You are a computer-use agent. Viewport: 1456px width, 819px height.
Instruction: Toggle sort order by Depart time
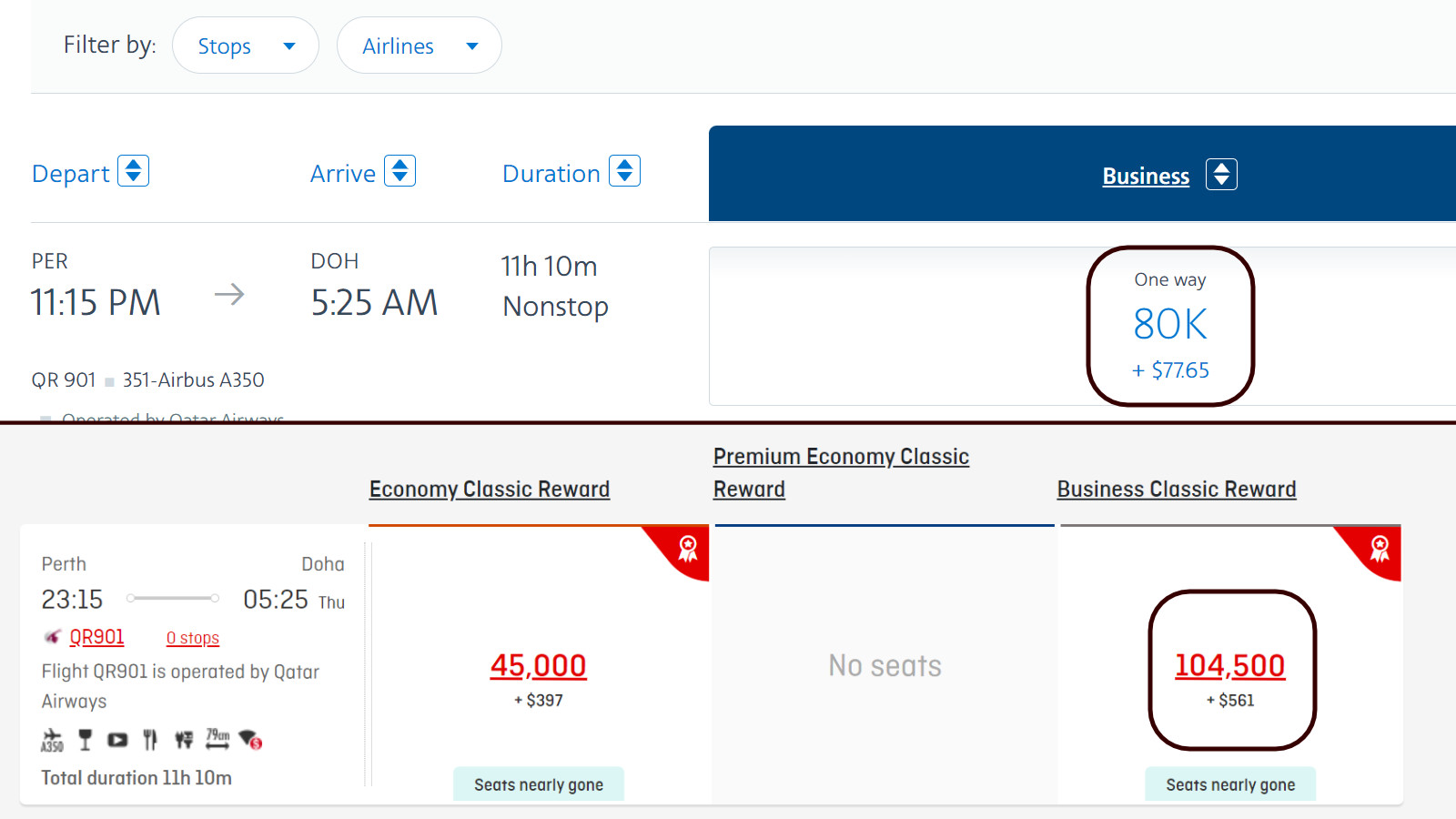[x=133, y=171]
